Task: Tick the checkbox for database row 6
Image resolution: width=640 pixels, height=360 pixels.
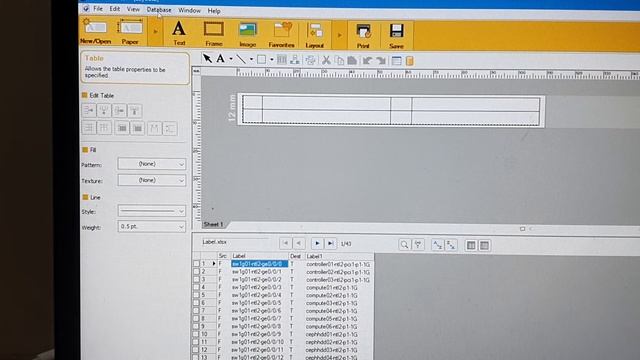Action: [196, 303]
